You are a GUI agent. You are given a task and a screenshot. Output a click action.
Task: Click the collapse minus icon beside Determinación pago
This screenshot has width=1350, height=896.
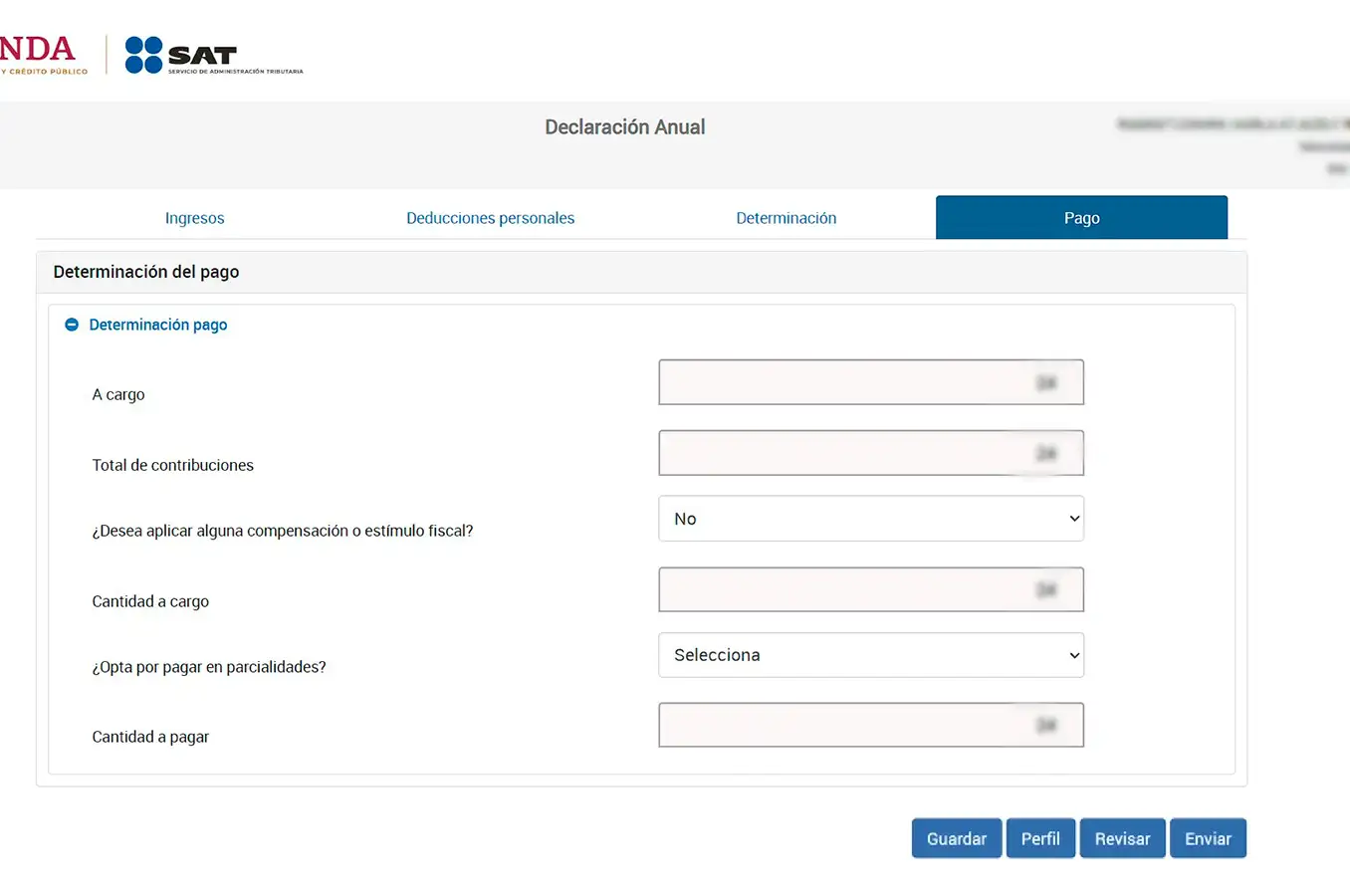point(71,324)
